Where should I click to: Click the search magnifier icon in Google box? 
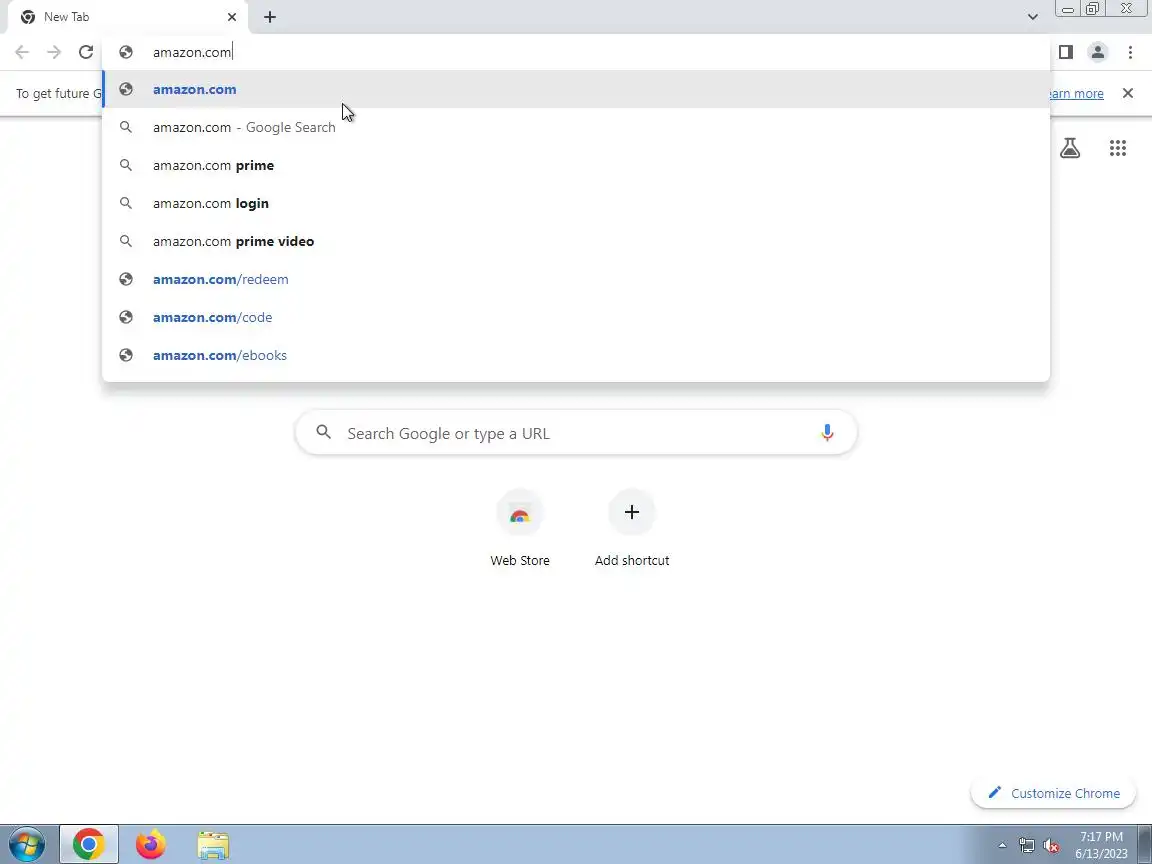pos(323,432)
